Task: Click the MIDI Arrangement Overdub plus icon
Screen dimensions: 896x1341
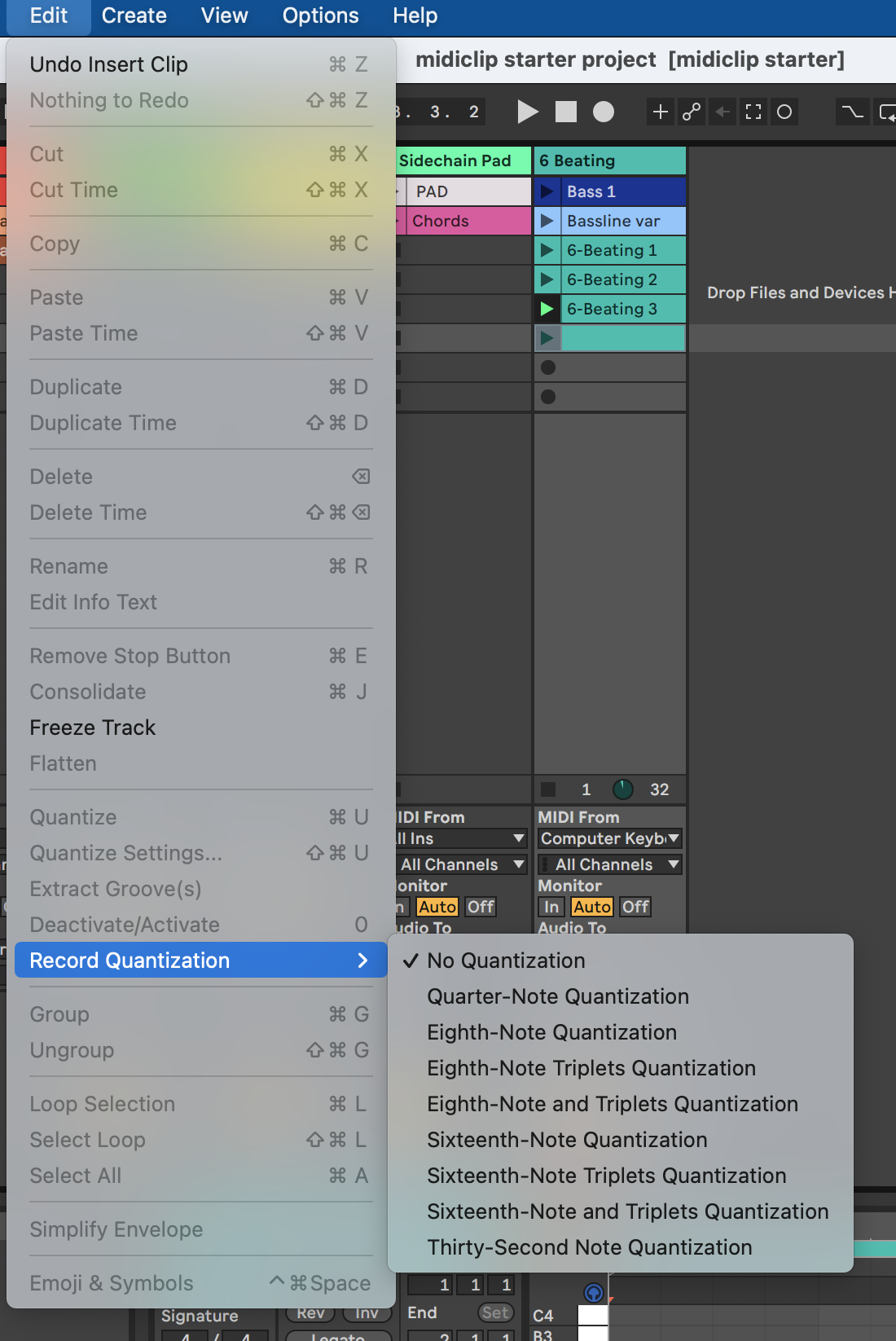Action: coord(660,112)
